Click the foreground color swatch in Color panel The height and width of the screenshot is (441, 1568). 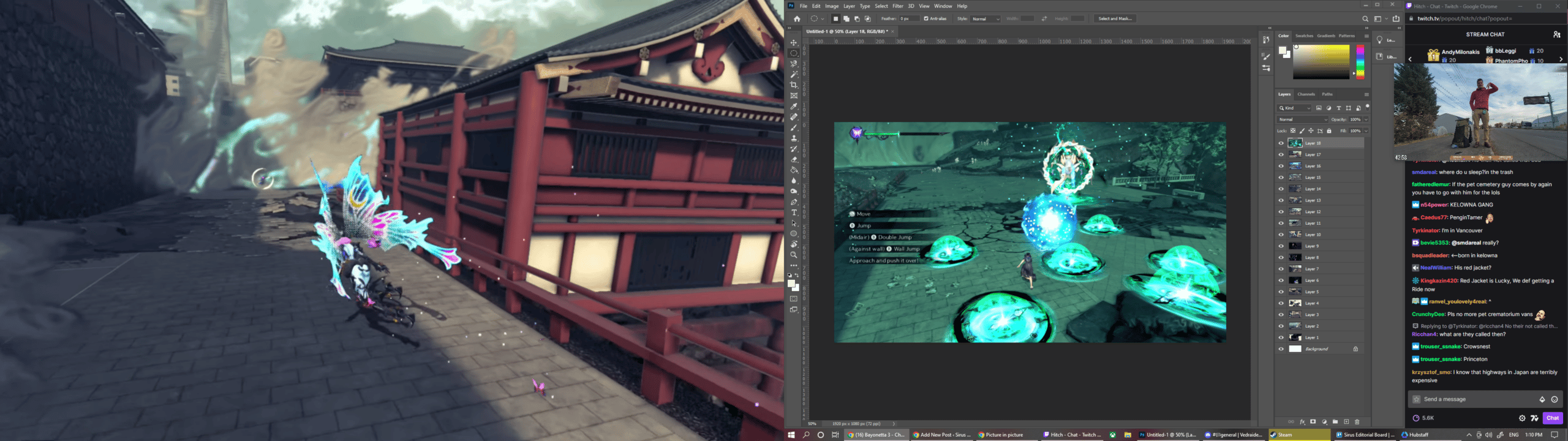pyautogui.click(x=1283, y=51)
